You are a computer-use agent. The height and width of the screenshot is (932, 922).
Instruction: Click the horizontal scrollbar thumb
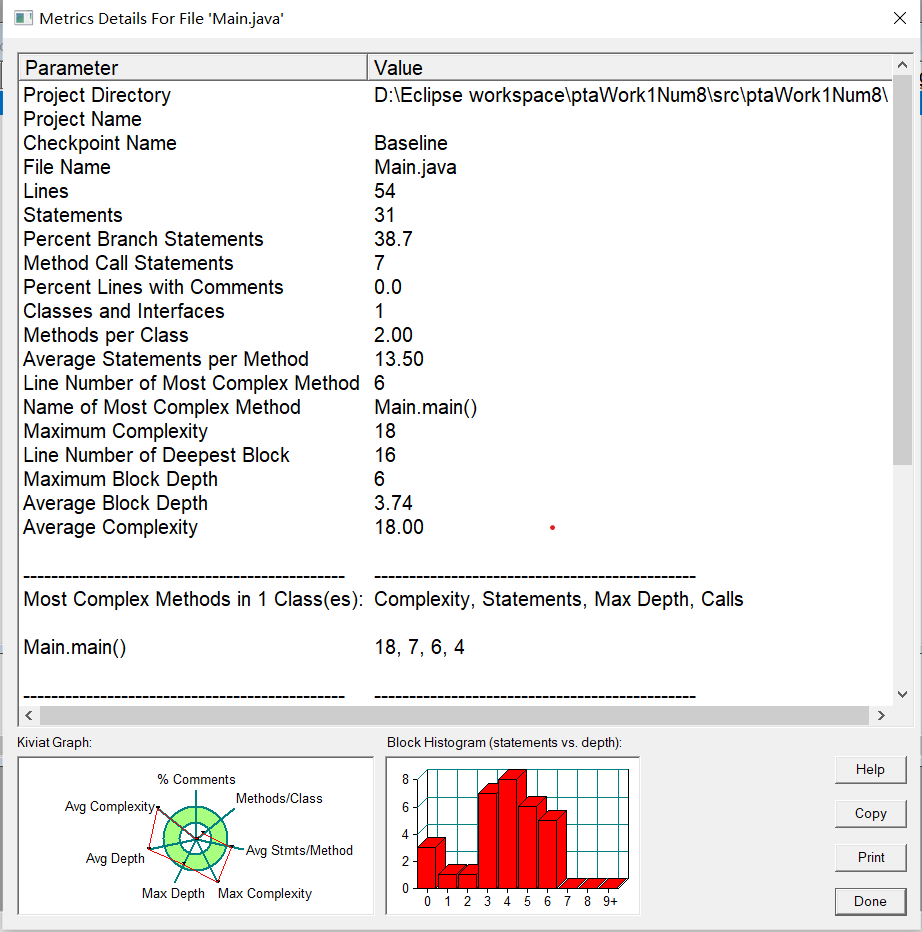click(455, 716)
